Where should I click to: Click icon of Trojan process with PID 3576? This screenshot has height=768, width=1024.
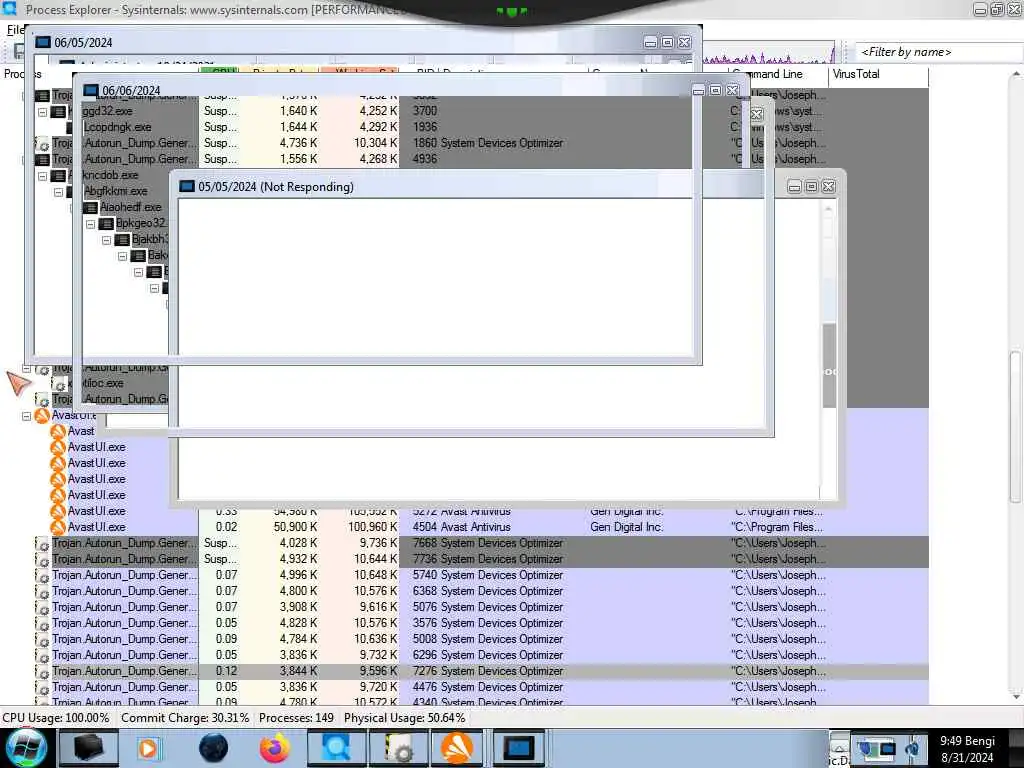42,624
